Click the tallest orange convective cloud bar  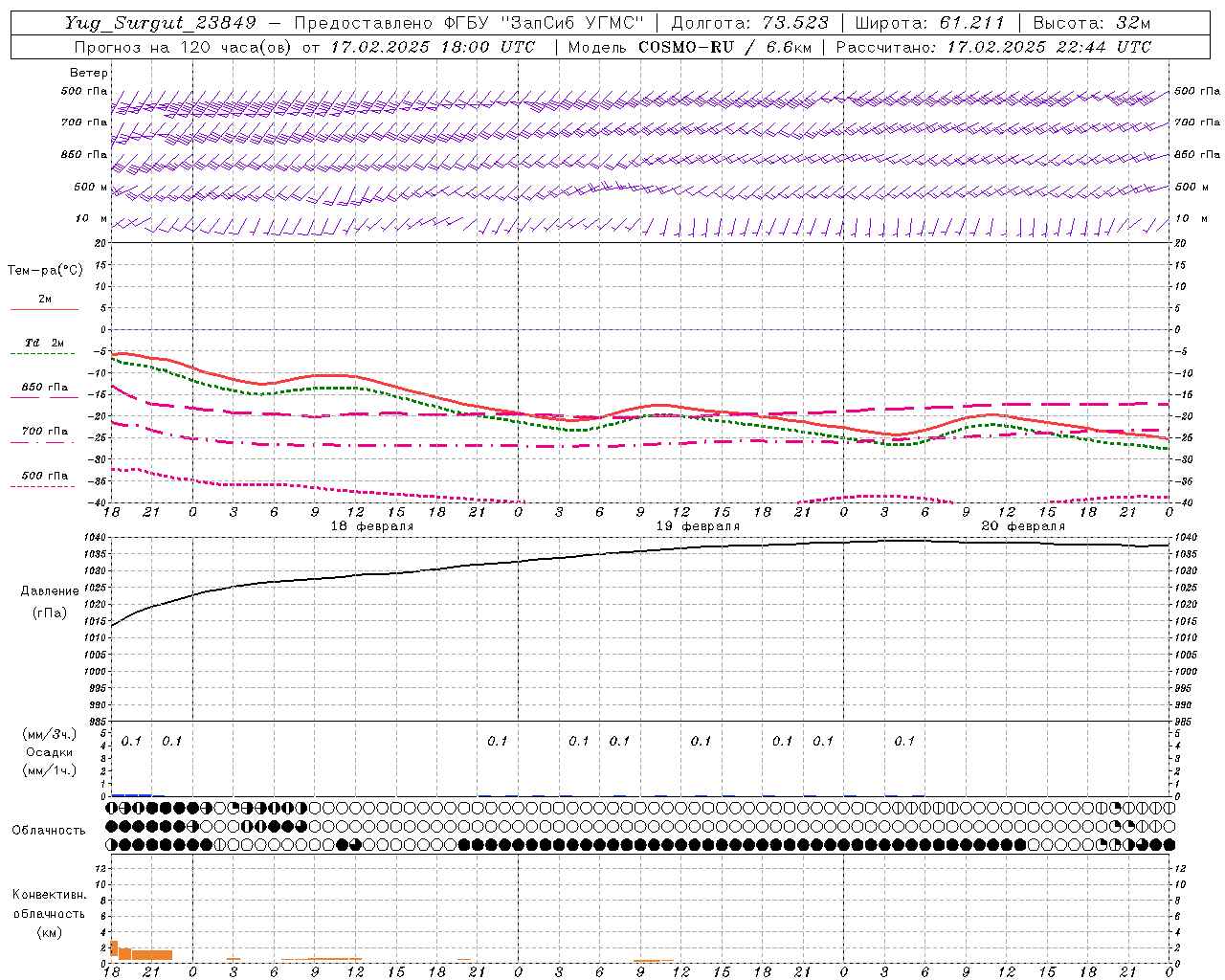tap(115, 950)
